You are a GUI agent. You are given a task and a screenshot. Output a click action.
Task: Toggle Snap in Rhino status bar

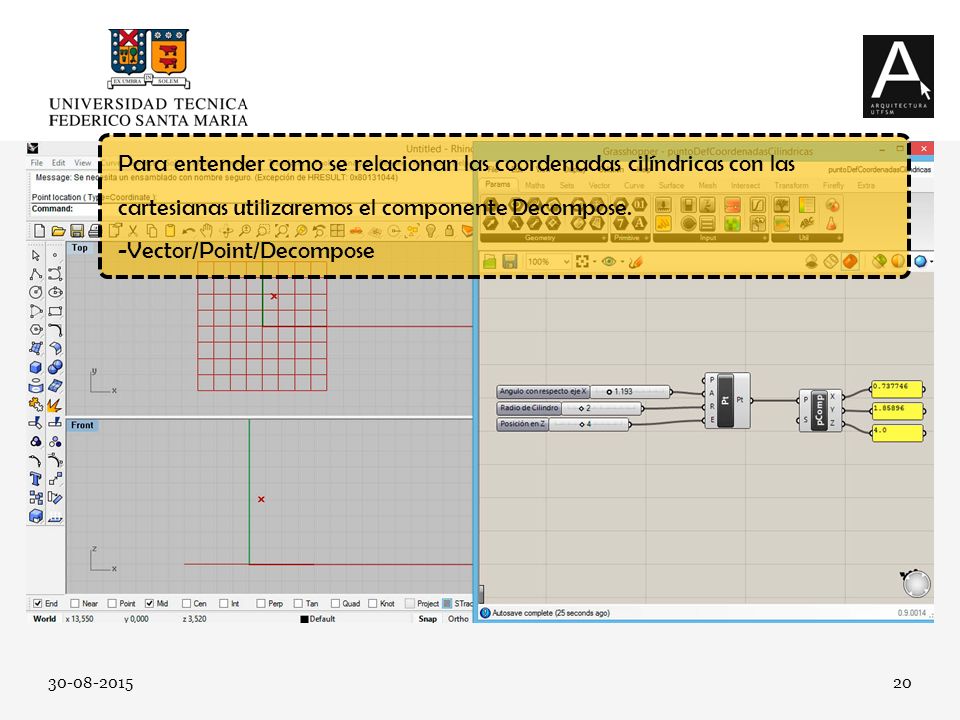pyautogui.click(x=427, y=619)
